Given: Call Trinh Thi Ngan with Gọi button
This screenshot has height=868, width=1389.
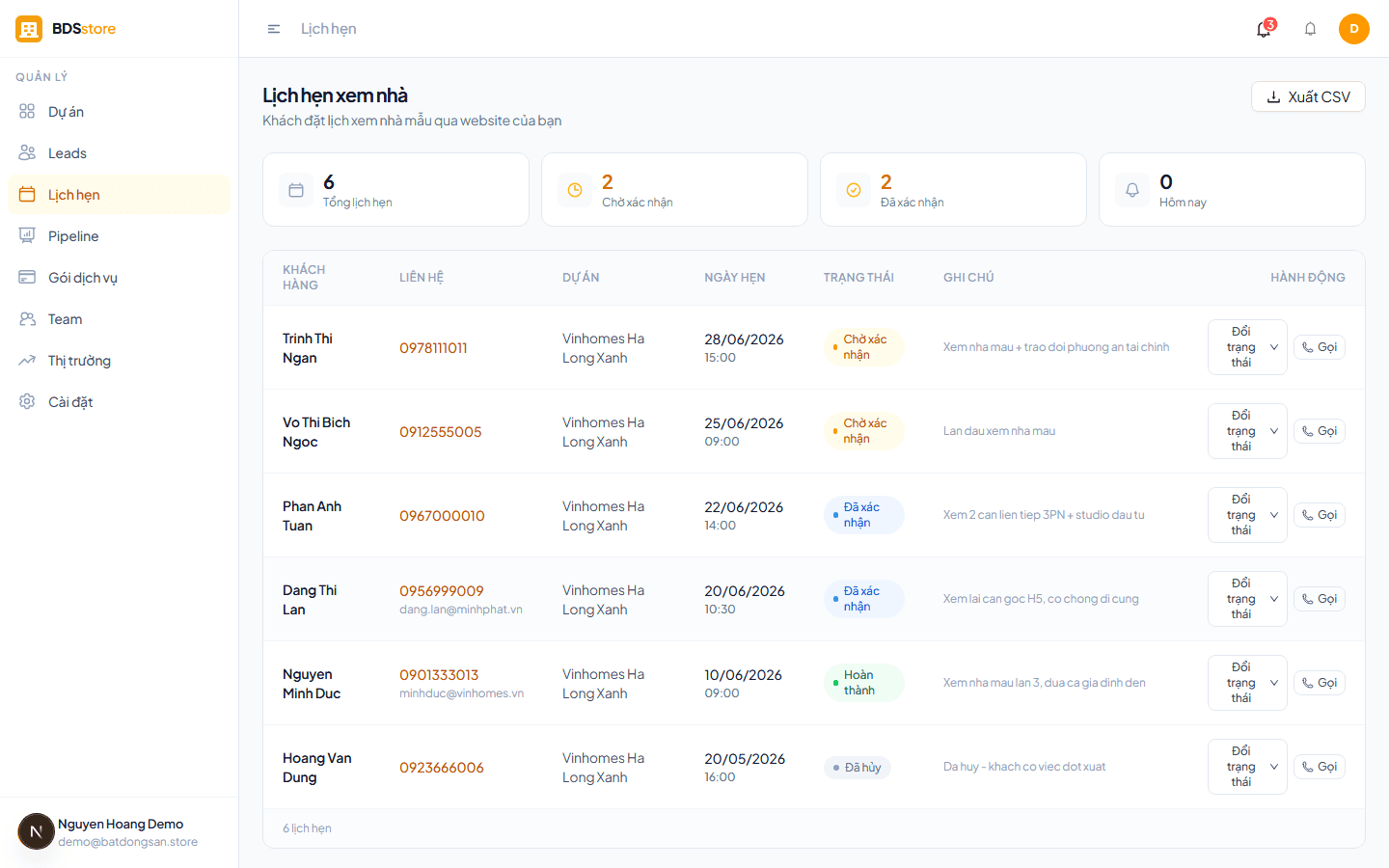Looking at the screenshot, I should pos(1320,347).
